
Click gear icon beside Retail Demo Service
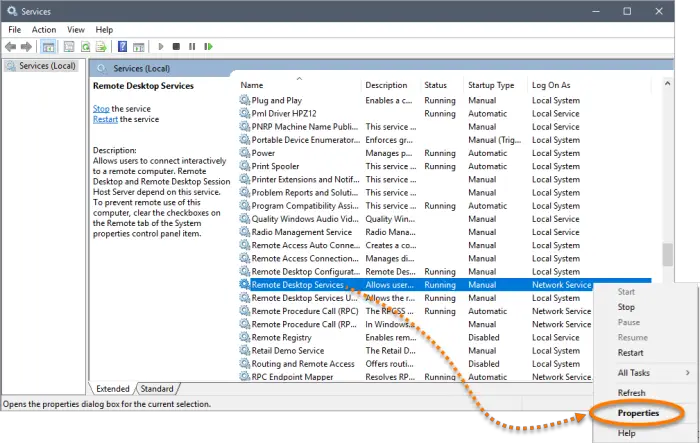coord(244,350)
